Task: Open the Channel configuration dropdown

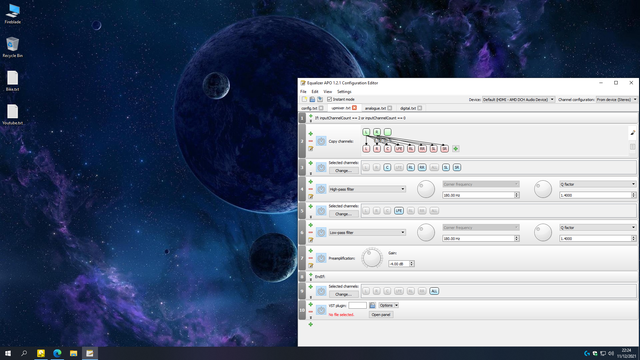Action: point(616,100)
